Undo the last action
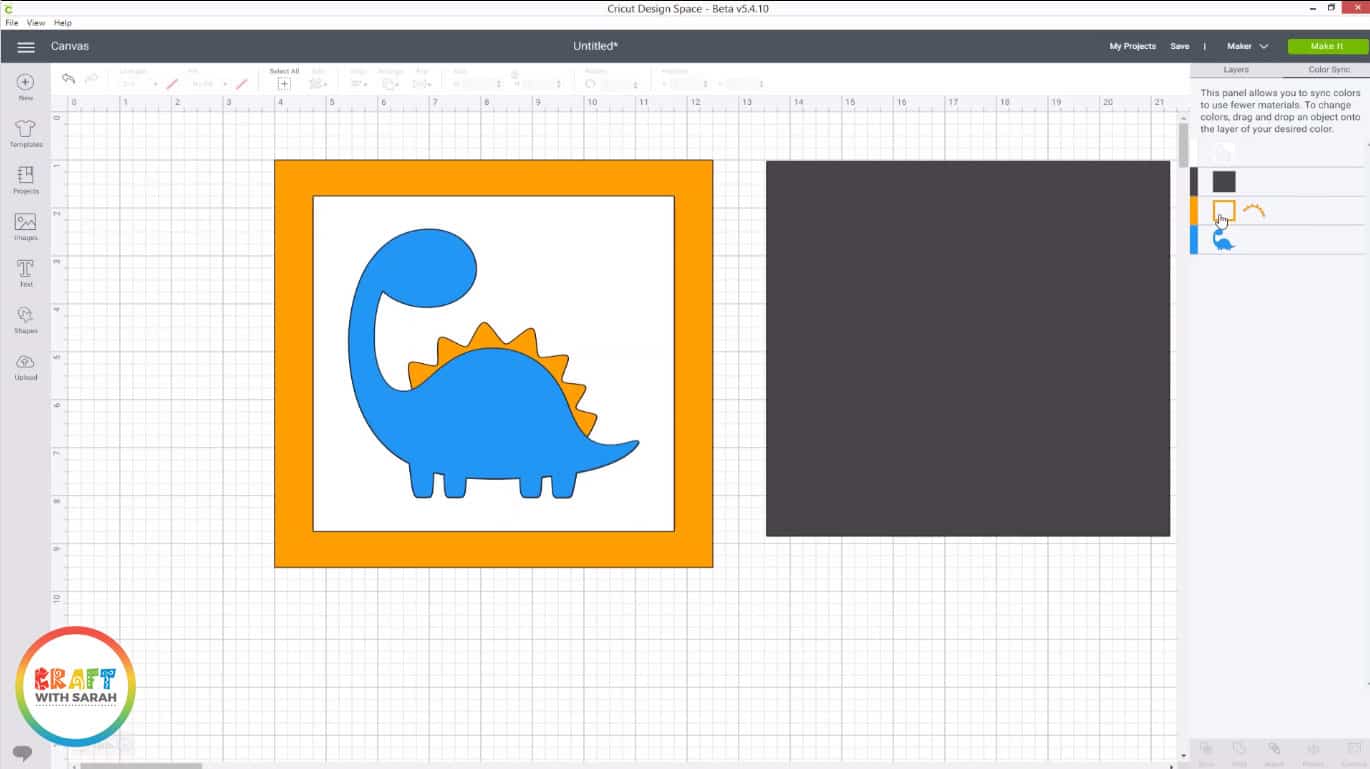 point(68,79)
